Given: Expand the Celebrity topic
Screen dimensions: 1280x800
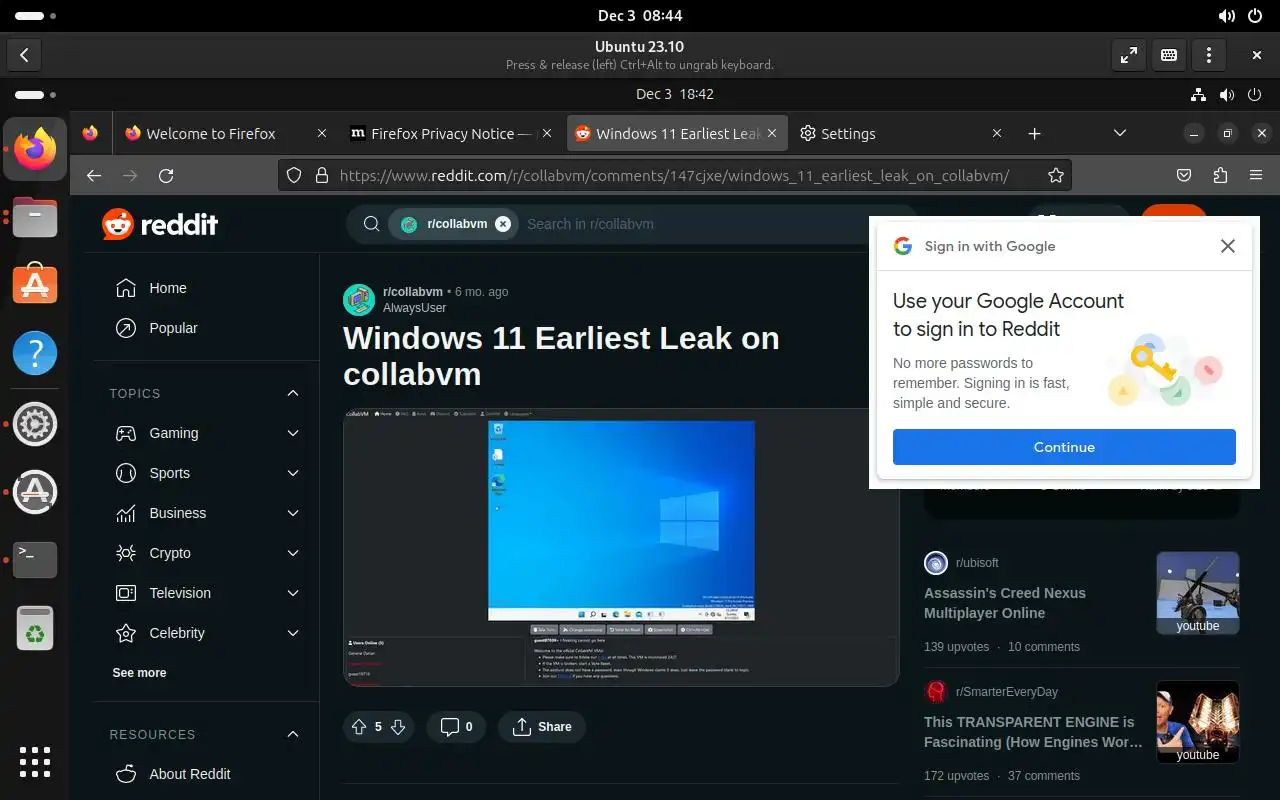Looking at the screenshot, I should pyautogui.click(x=293, y=633).
